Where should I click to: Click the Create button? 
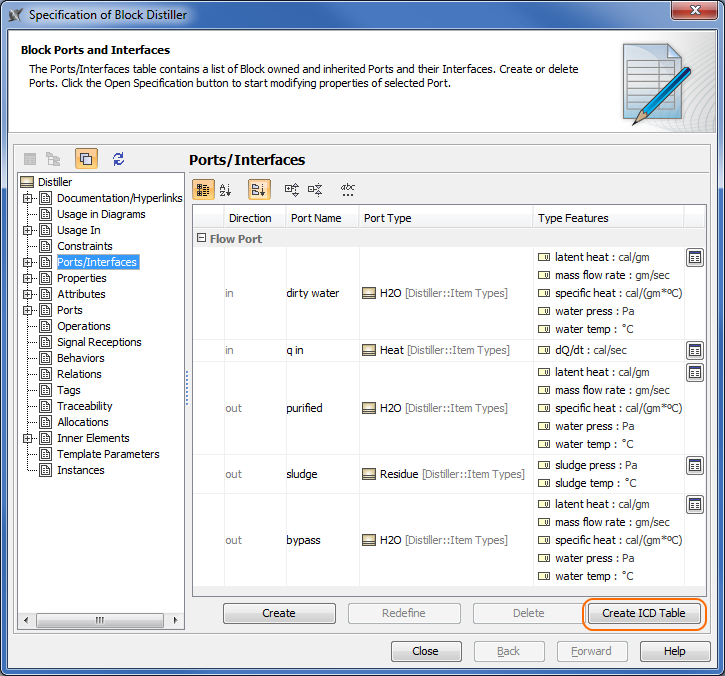click(x=279, y=613)
